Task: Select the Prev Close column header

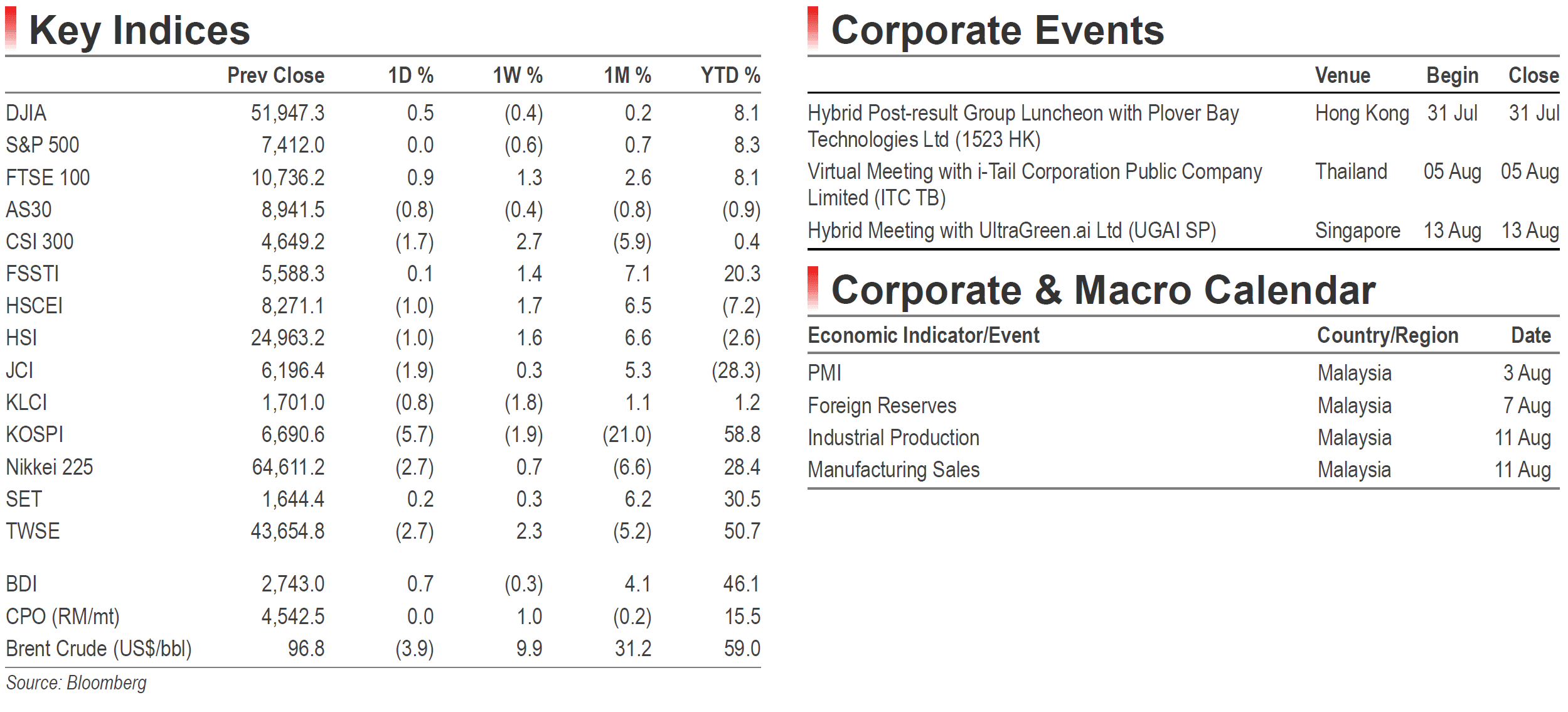Action: click(275, 75)
